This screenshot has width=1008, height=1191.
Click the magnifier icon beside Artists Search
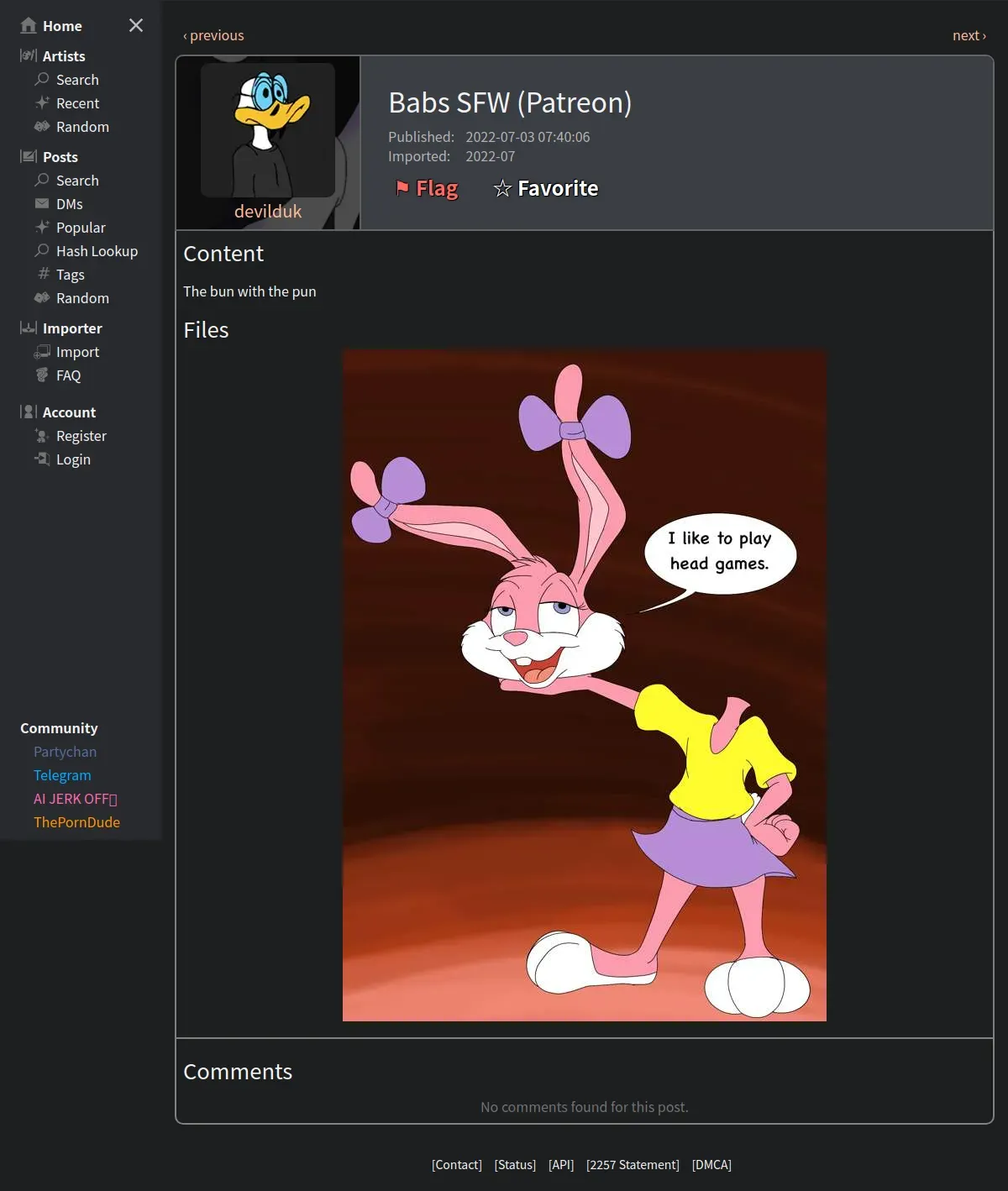(x=42, y=79)
